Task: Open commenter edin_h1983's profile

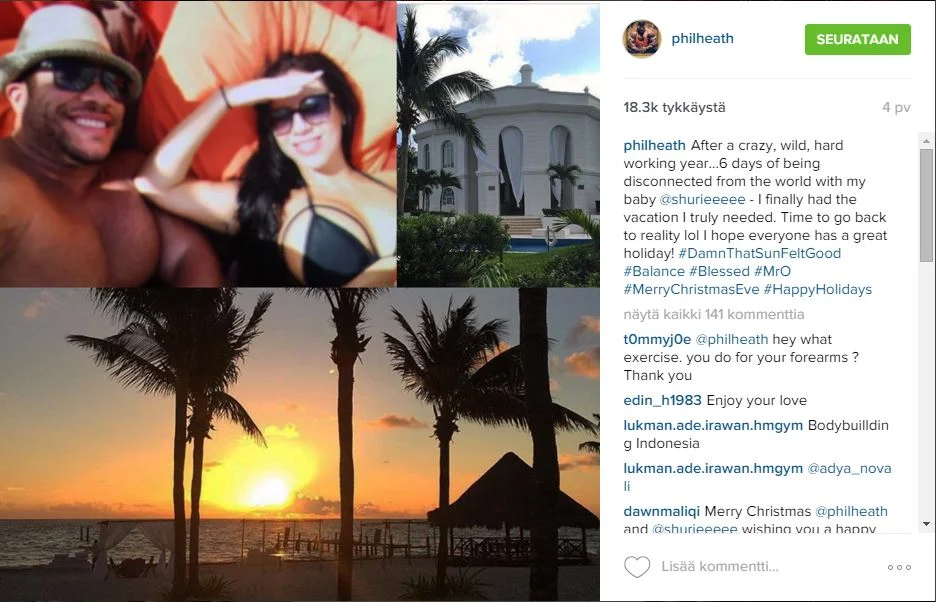Action: click(x=663, y=400)
